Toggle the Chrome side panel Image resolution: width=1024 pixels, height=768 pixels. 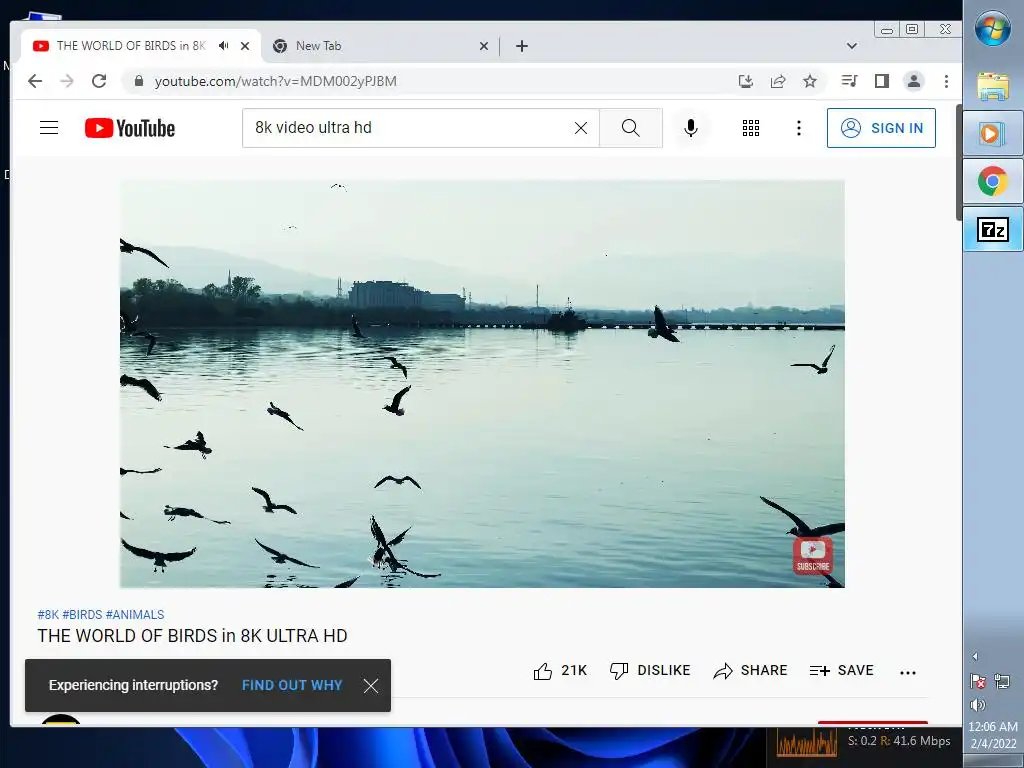(882, 81)
